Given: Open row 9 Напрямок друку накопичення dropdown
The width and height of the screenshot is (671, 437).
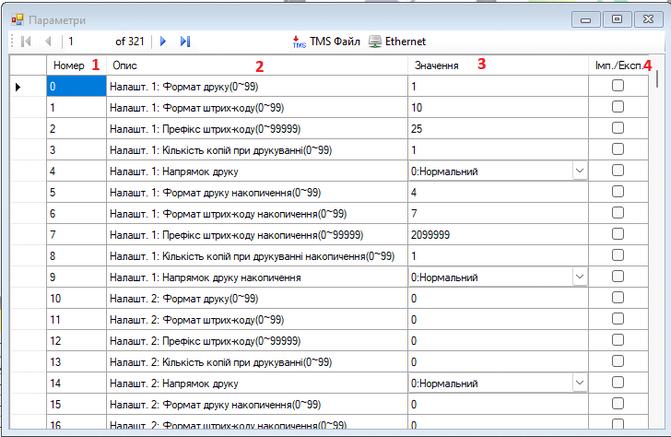Looking at the screenshot, I should [x=579, y=276].
